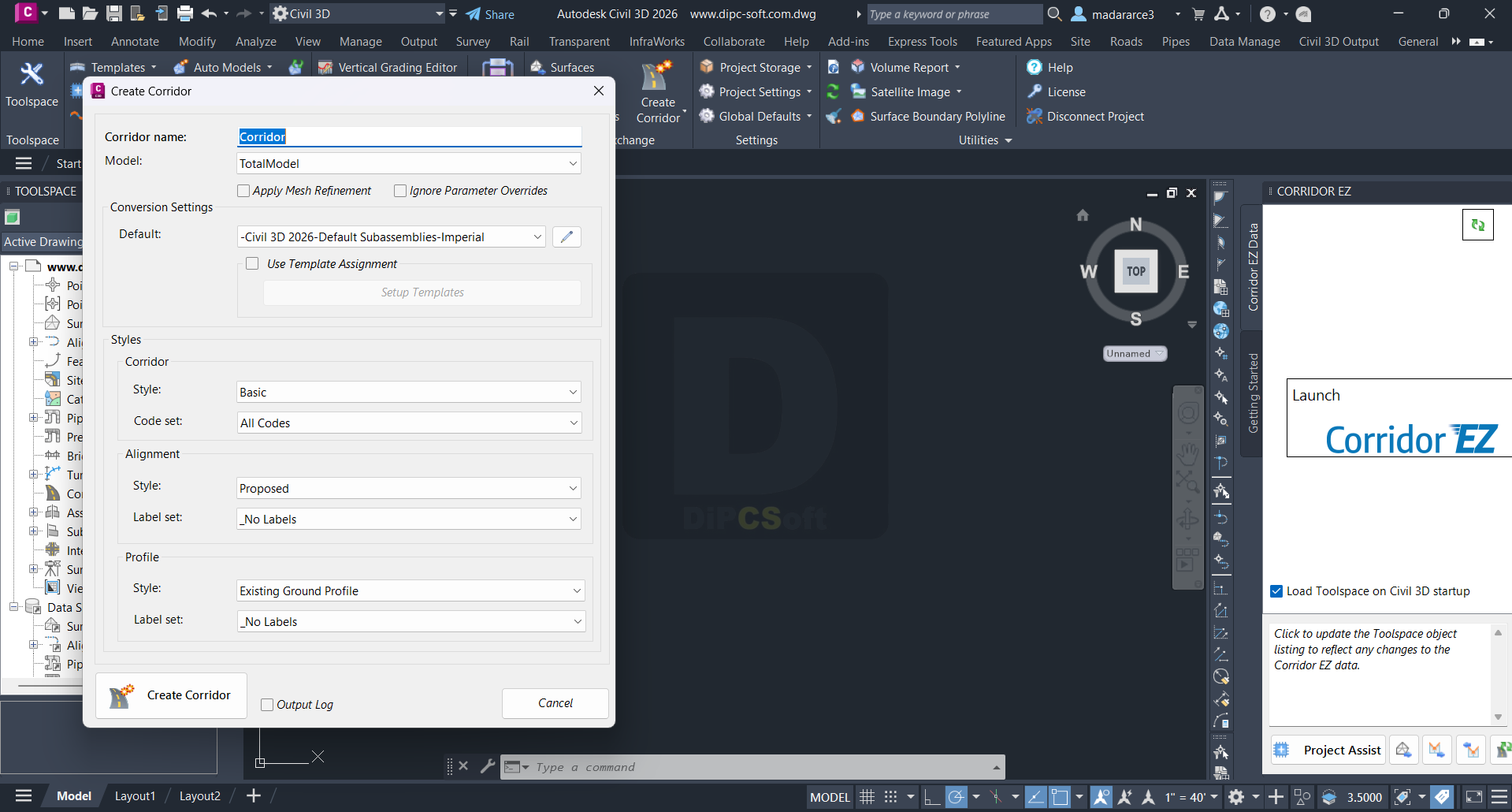Select Surface Boundary Polyline tool
Viewport: 1512px width, 812px height.
click(x=927, y=117)
